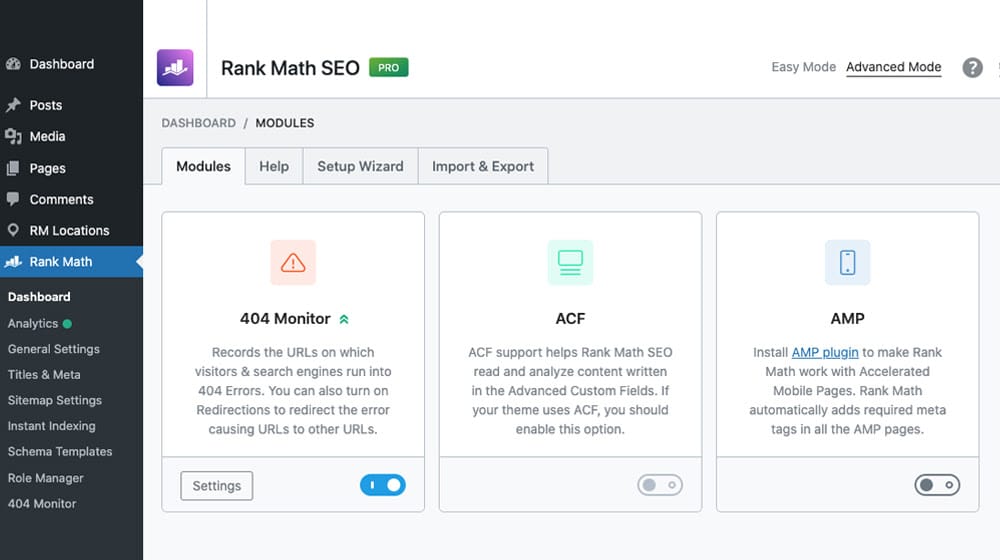Image resolution: width=1000 pixels, height=560 pixels.
Task: Open Schema Templates submenu item
Action: coord(60,452)
